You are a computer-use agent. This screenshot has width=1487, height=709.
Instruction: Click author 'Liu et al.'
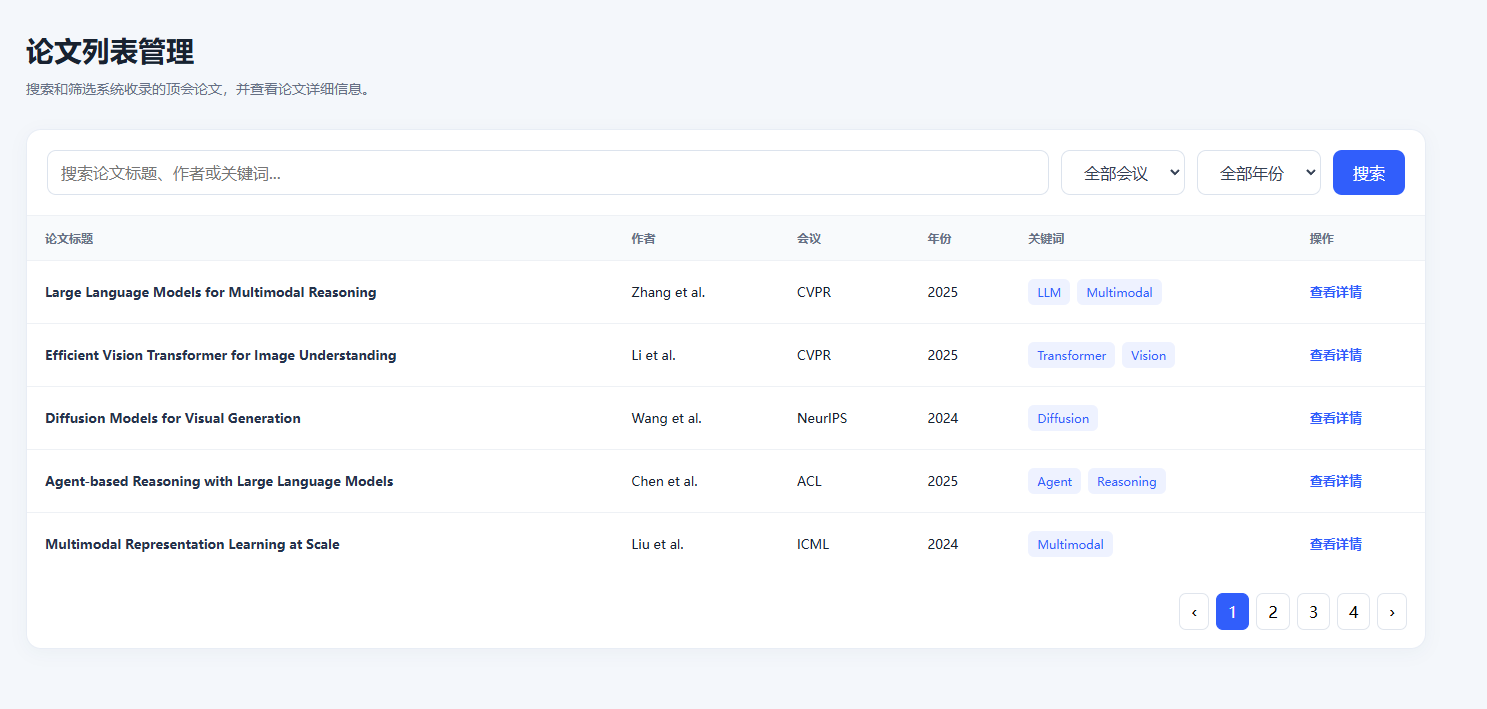657,544
